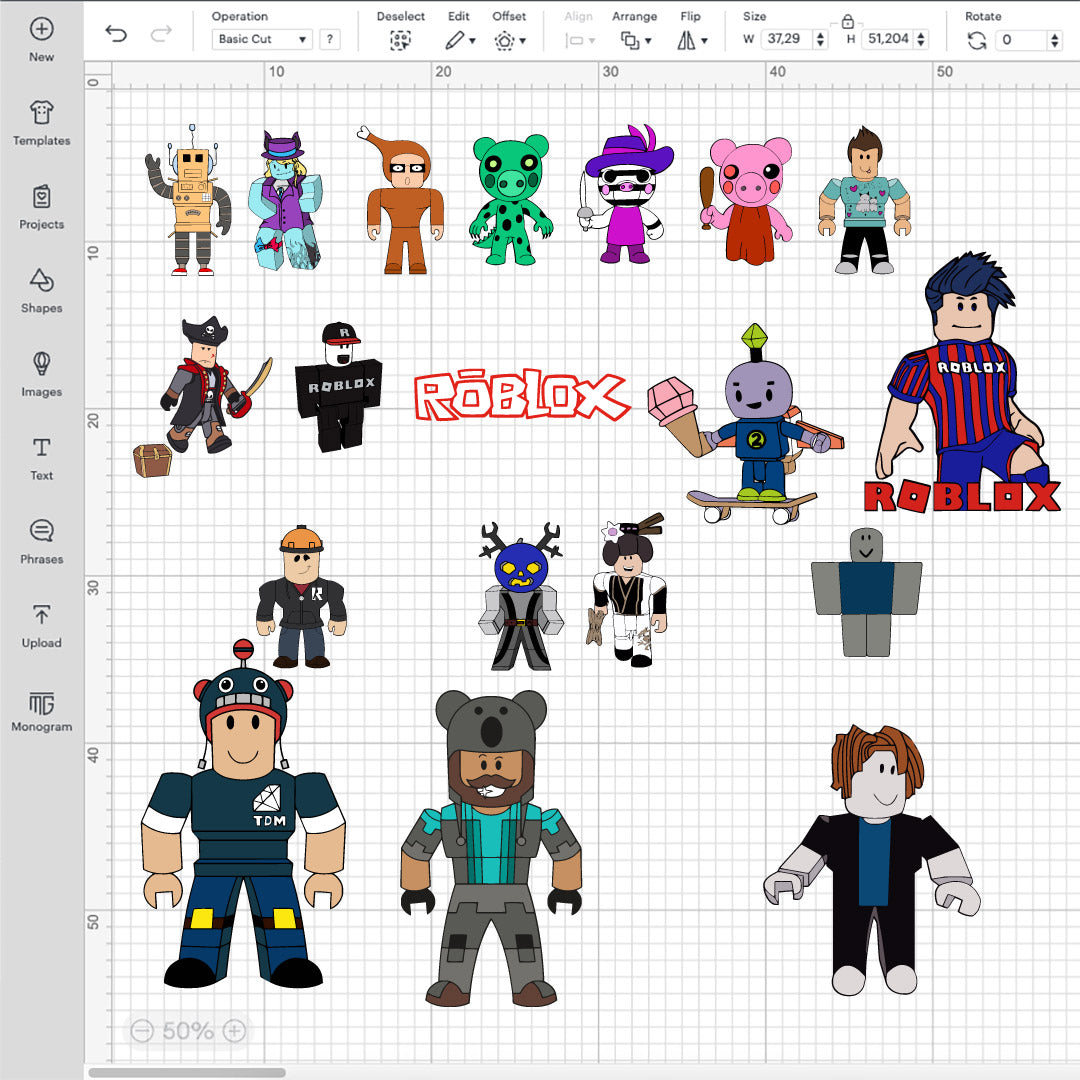
Task: Click the 50% zoom level text
Action: (x=188, y=1030)
